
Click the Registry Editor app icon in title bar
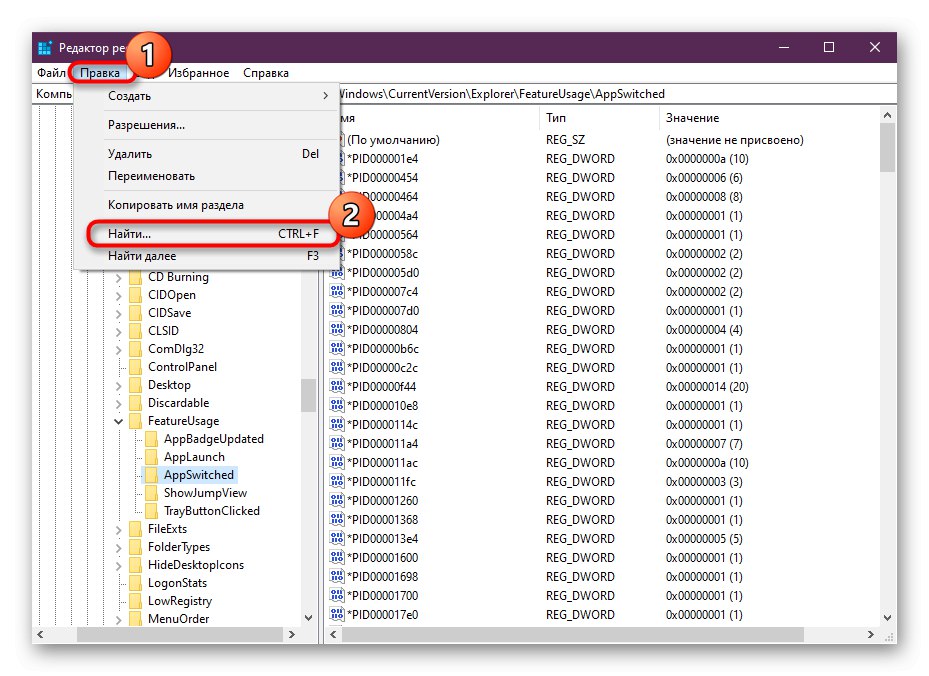45,48
